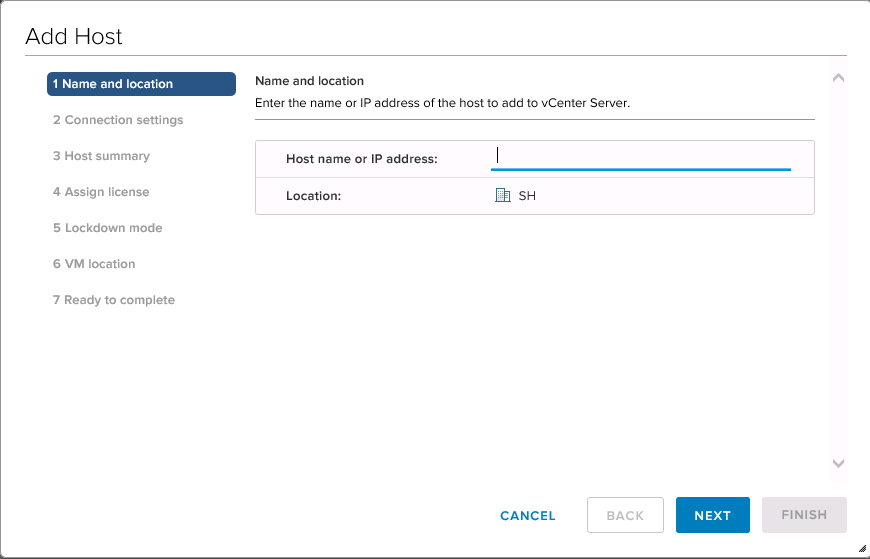The width and height of the screenshot is (870, 559).
Task: Click the scroll up chevron arrow
Action: point(838,78)
